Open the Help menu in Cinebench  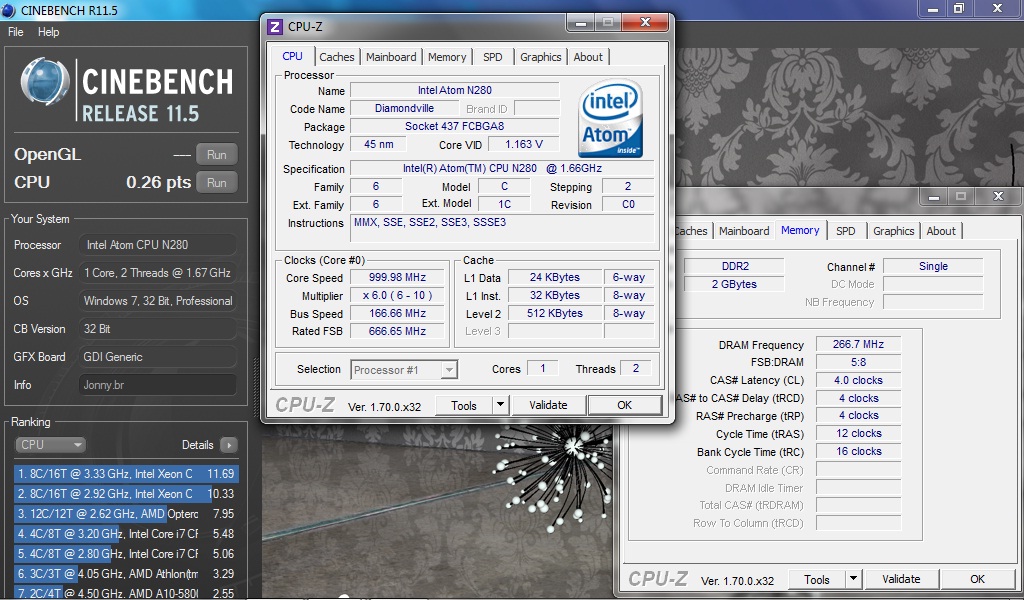pos(48,31)
